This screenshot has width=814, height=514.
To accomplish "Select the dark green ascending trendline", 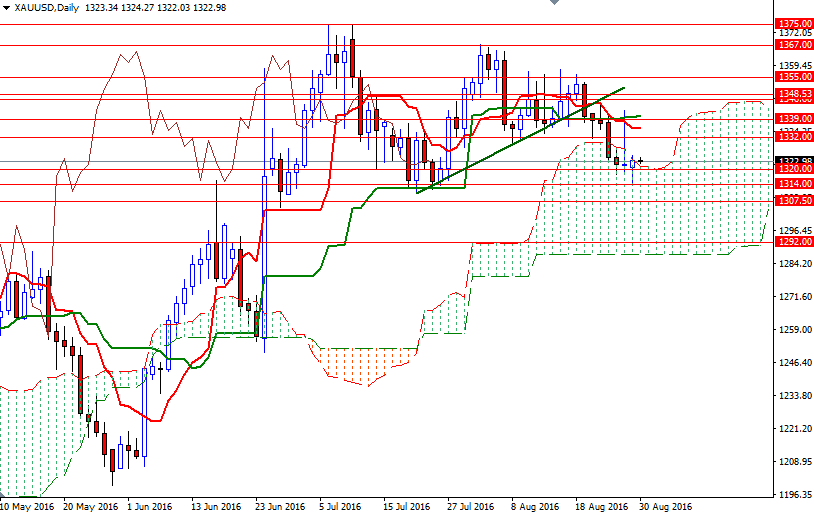I will pos(520,140).
